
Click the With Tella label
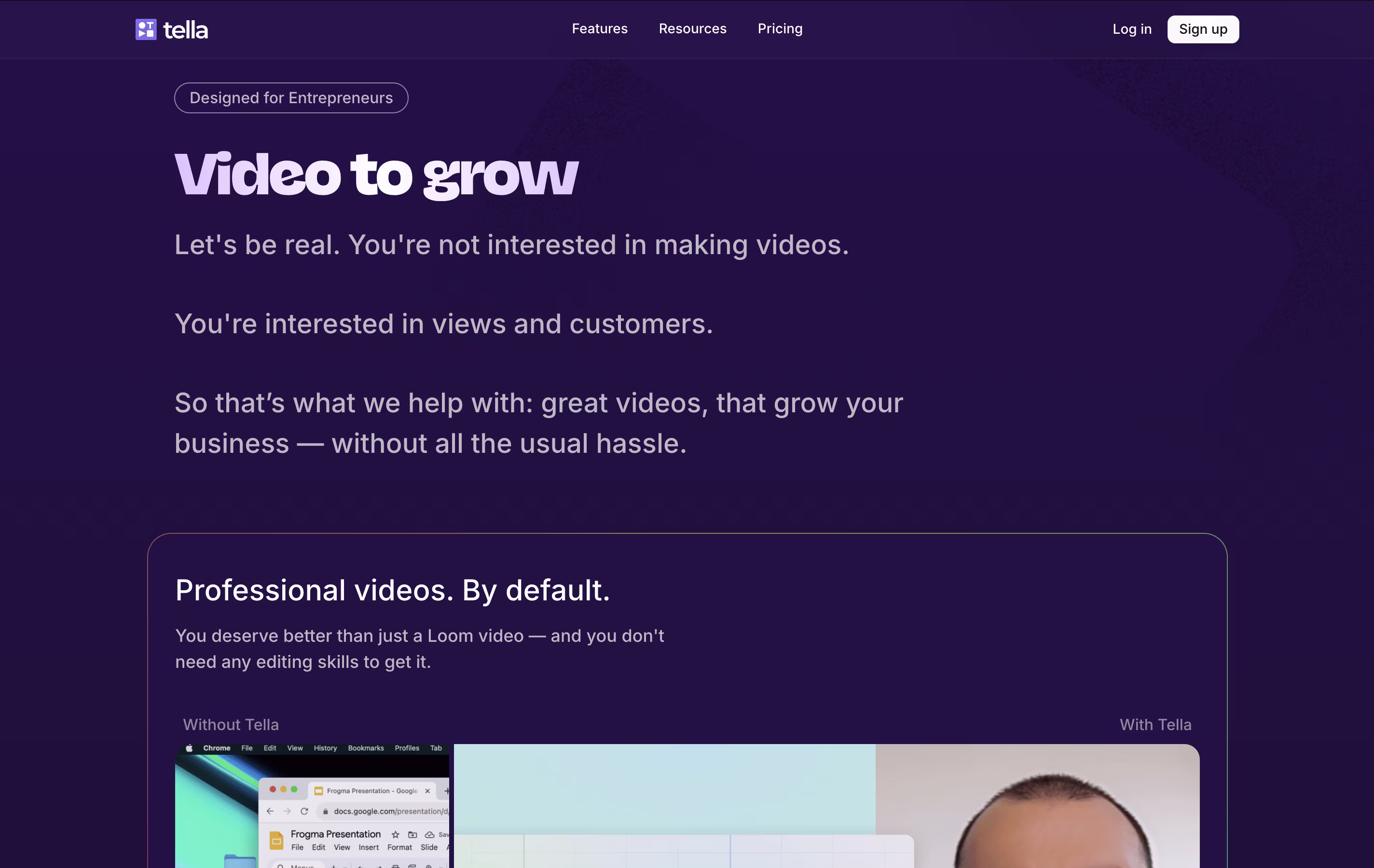[1155, 724]
